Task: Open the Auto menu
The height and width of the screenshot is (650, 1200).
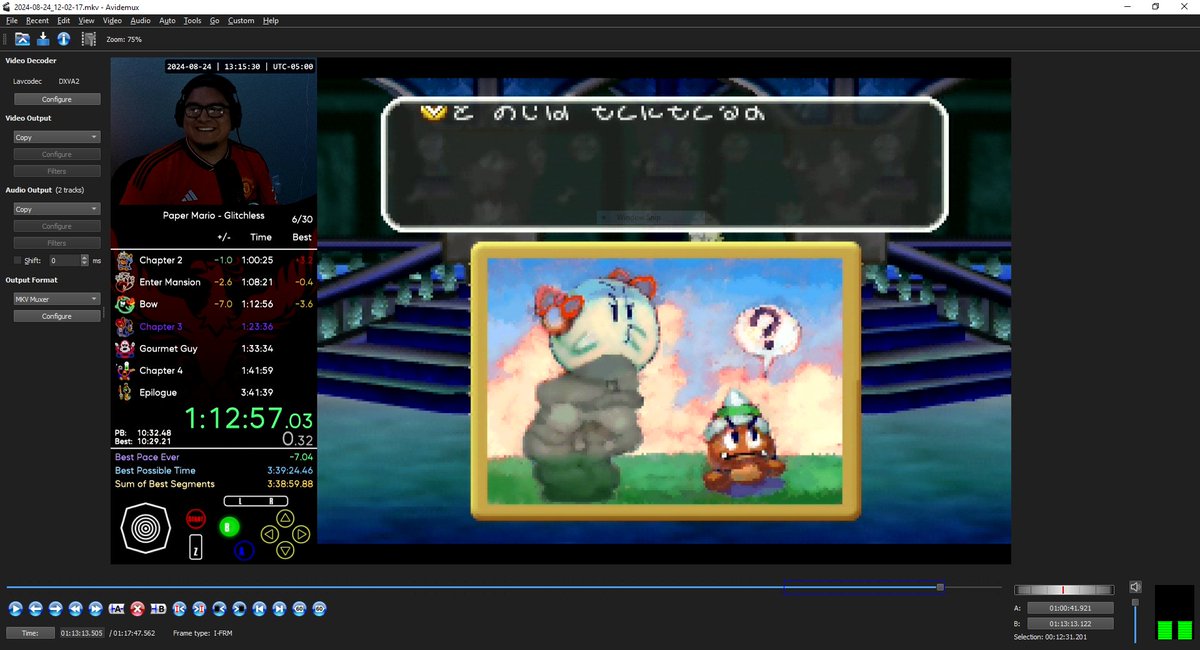Action: [167, 20]
